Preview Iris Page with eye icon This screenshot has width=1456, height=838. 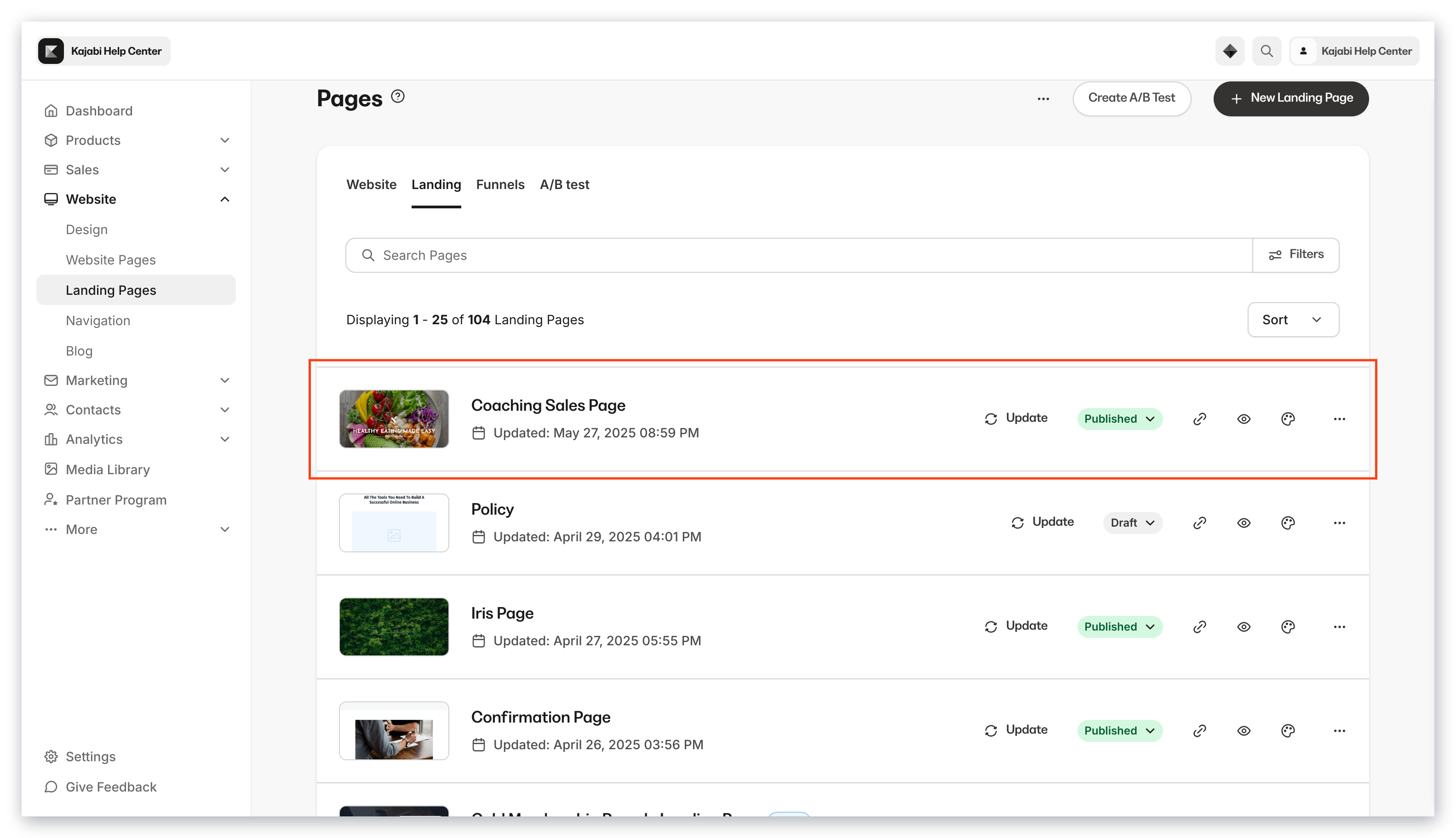click(1243, 626)
